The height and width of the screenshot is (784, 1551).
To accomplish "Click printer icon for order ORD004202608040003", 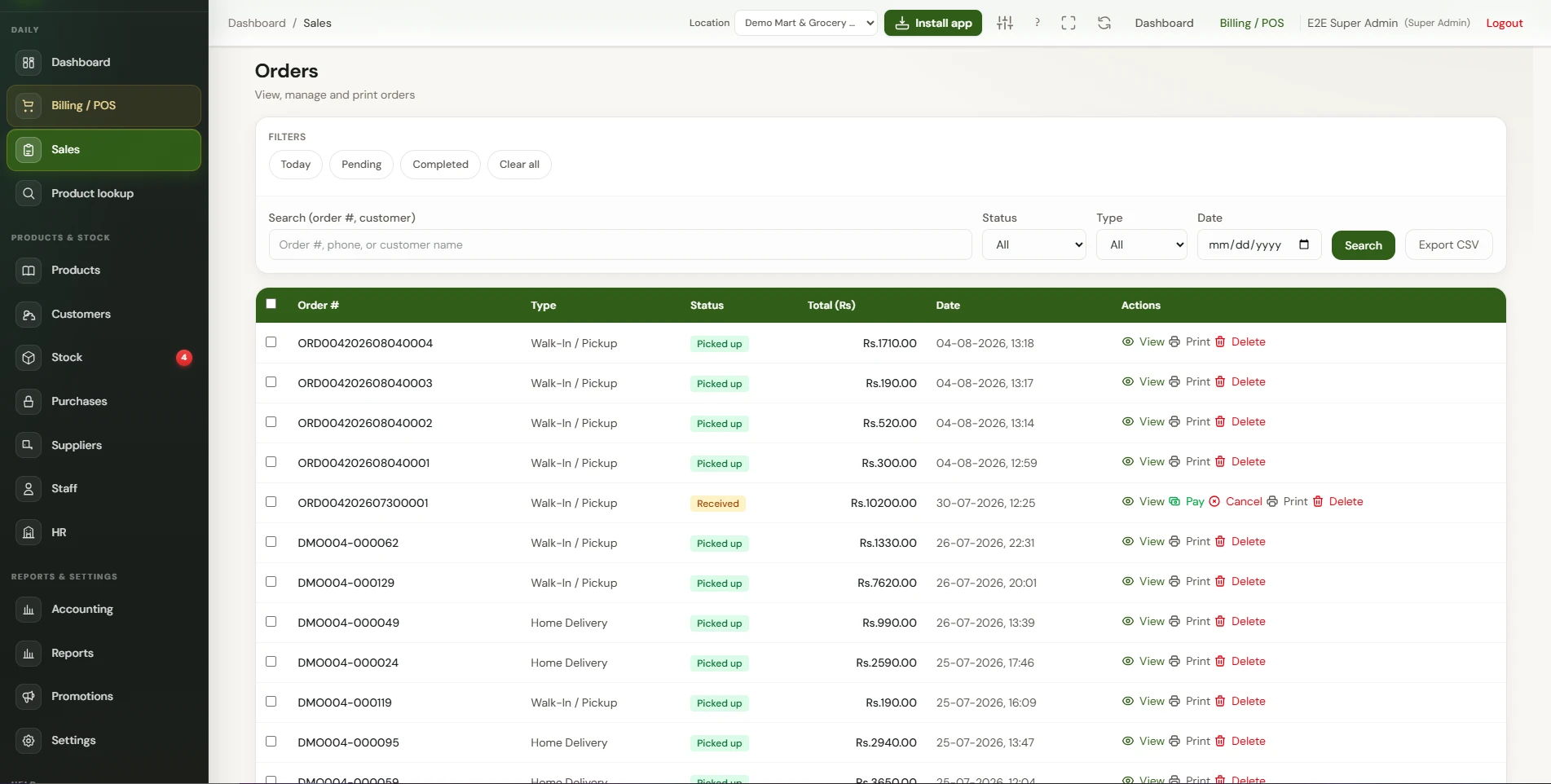I will pos(1174,381).
